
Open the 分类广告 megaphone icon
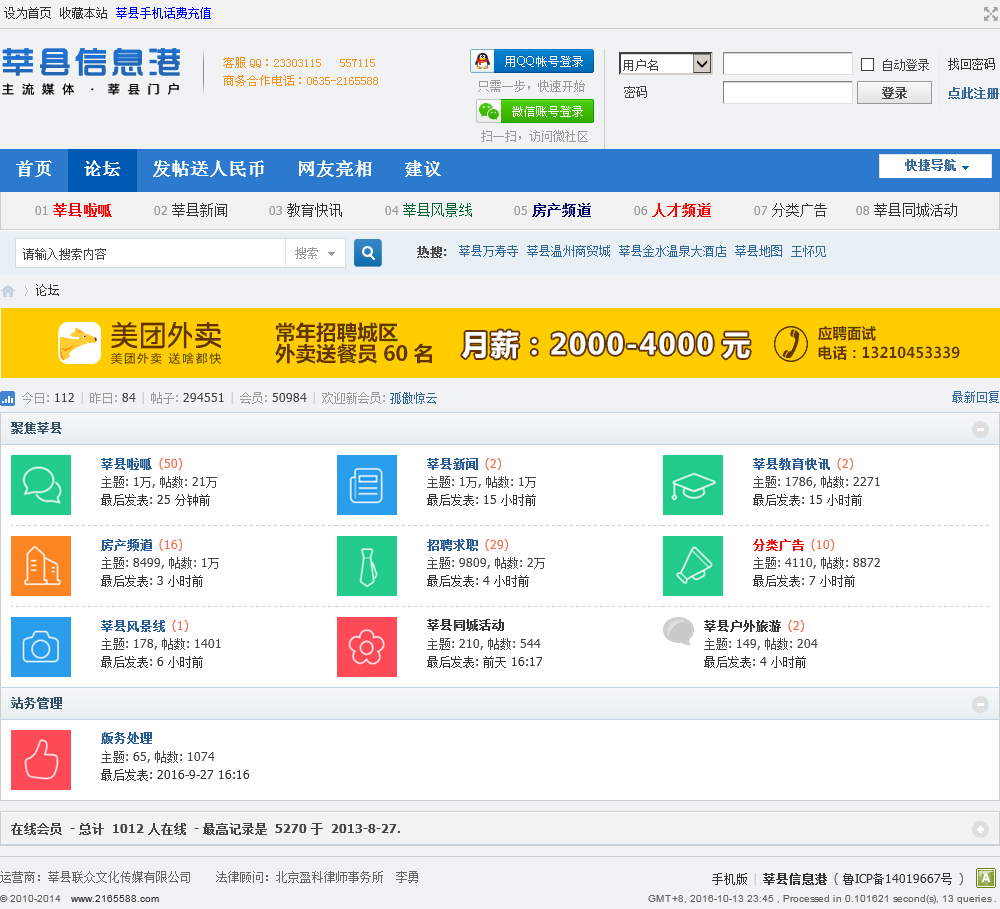pos(693,566)
